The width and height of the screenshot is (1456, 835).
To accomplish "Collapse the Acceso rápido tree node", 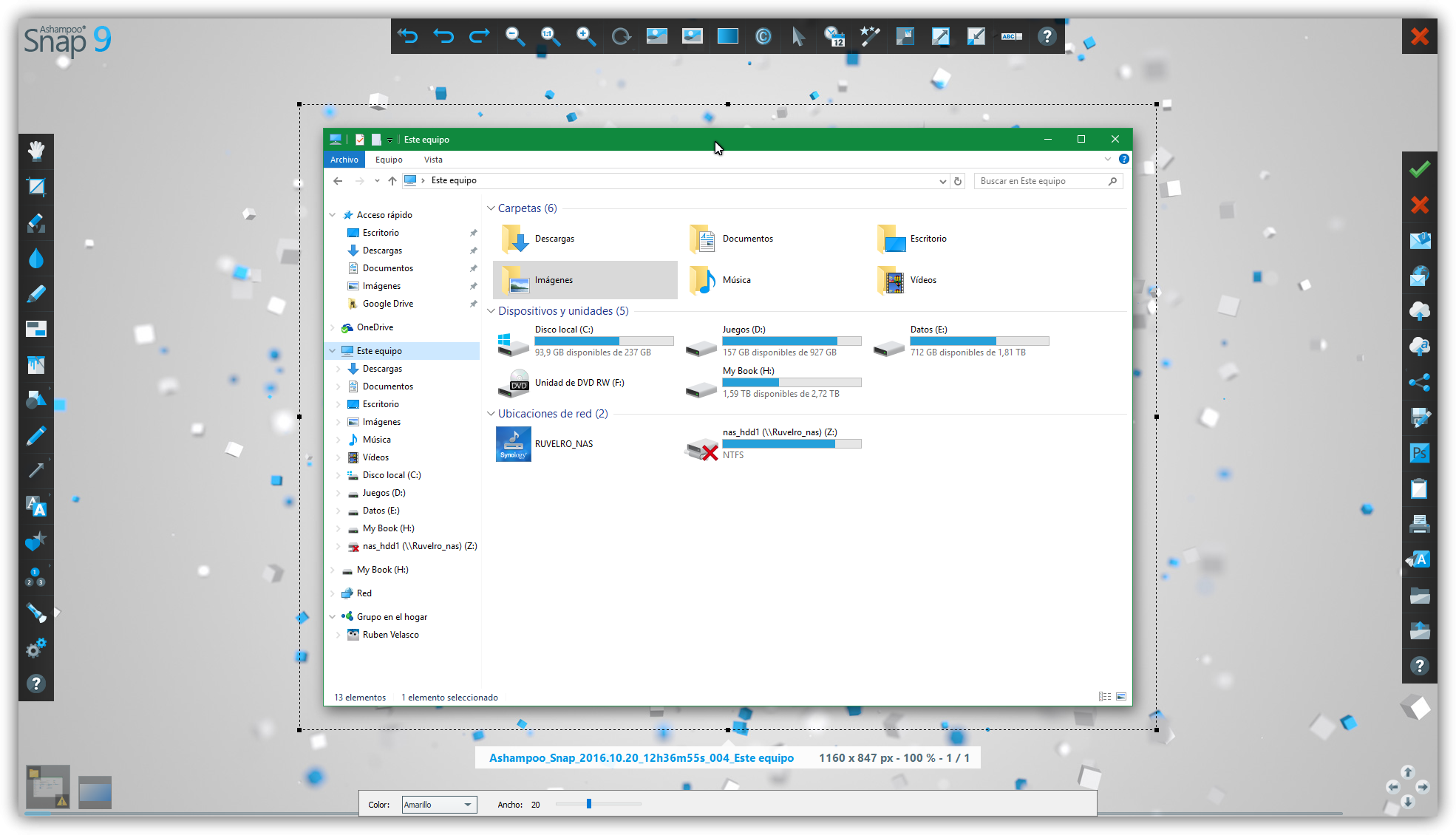I will [x=333, y=215].
